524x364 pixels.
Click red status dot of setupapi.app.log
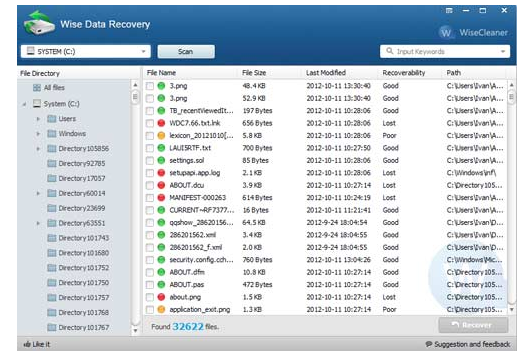pos(161,173)
